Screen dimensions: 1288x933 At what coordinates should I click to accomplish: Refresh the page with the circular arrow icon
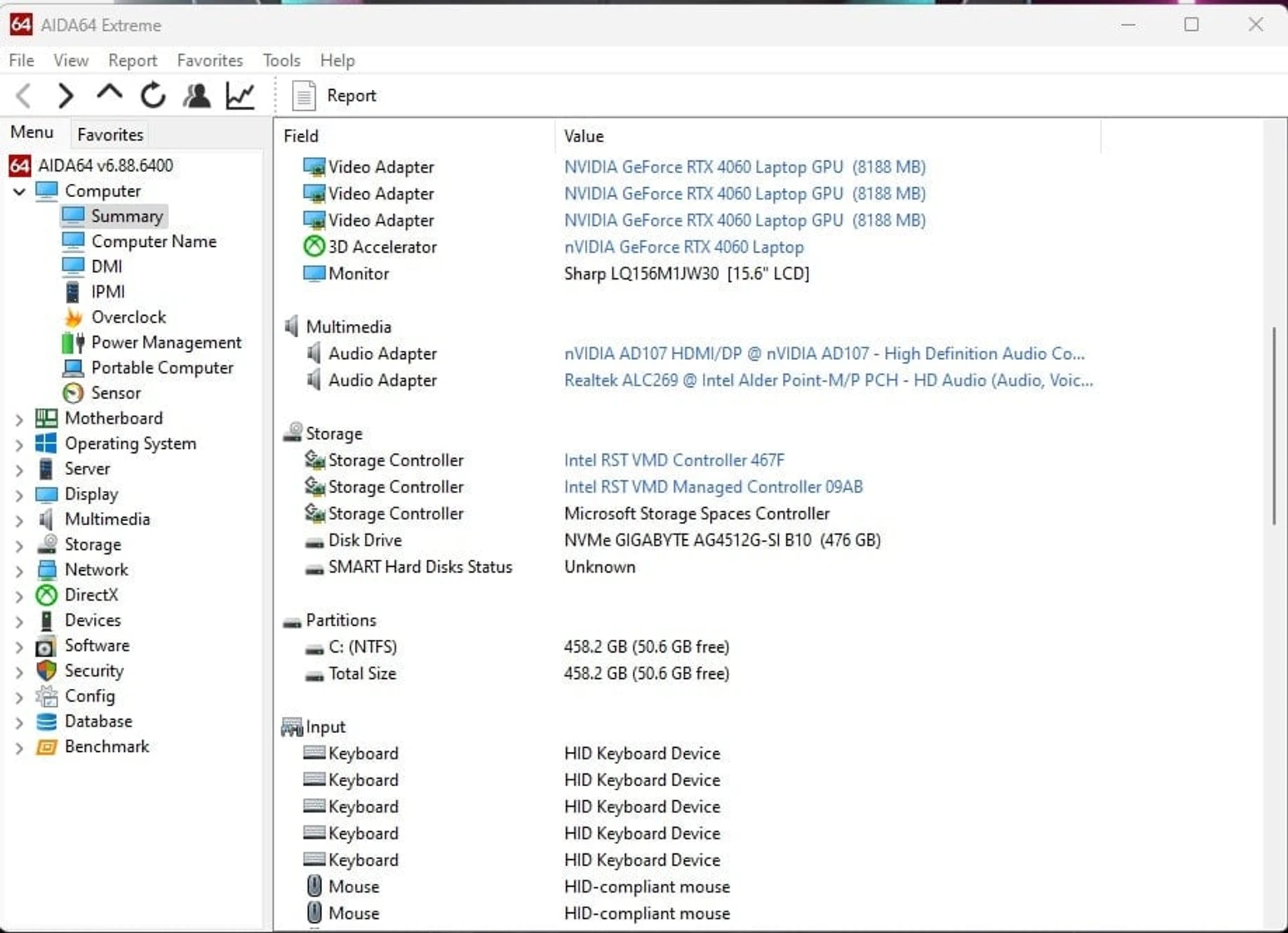coord(152,95)
